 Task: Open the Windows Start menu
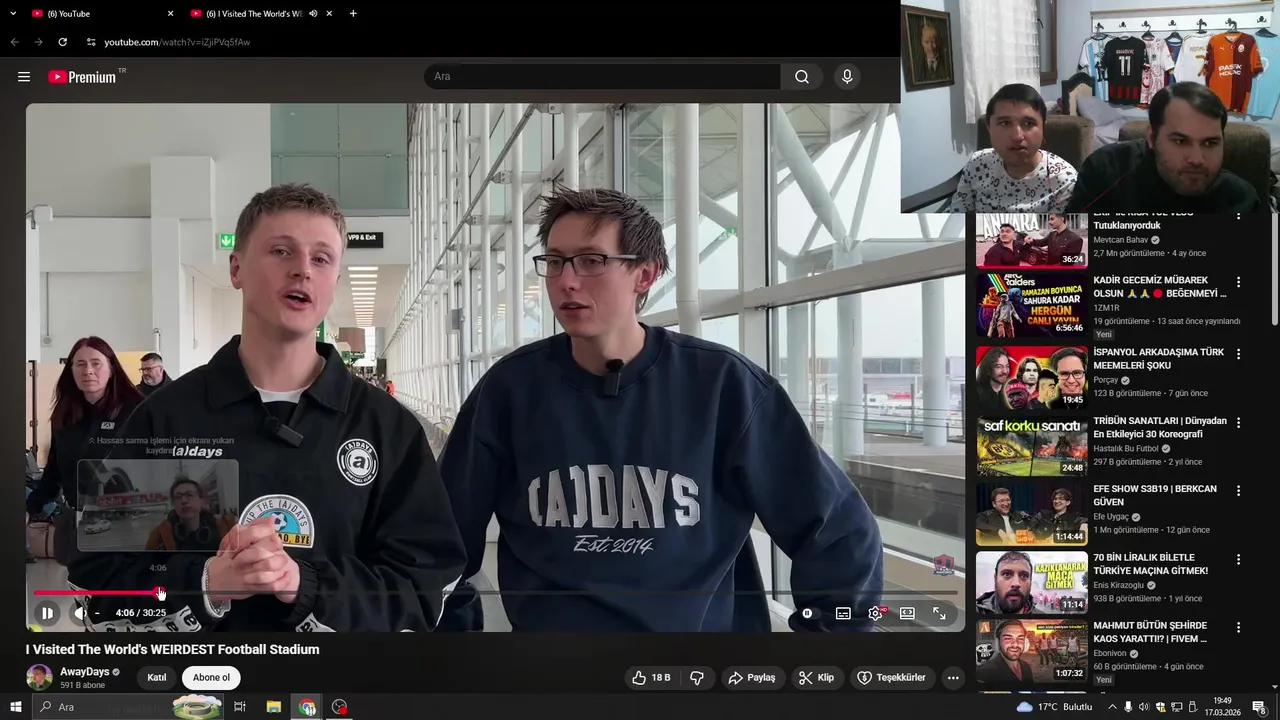click(x=15, y=707)
